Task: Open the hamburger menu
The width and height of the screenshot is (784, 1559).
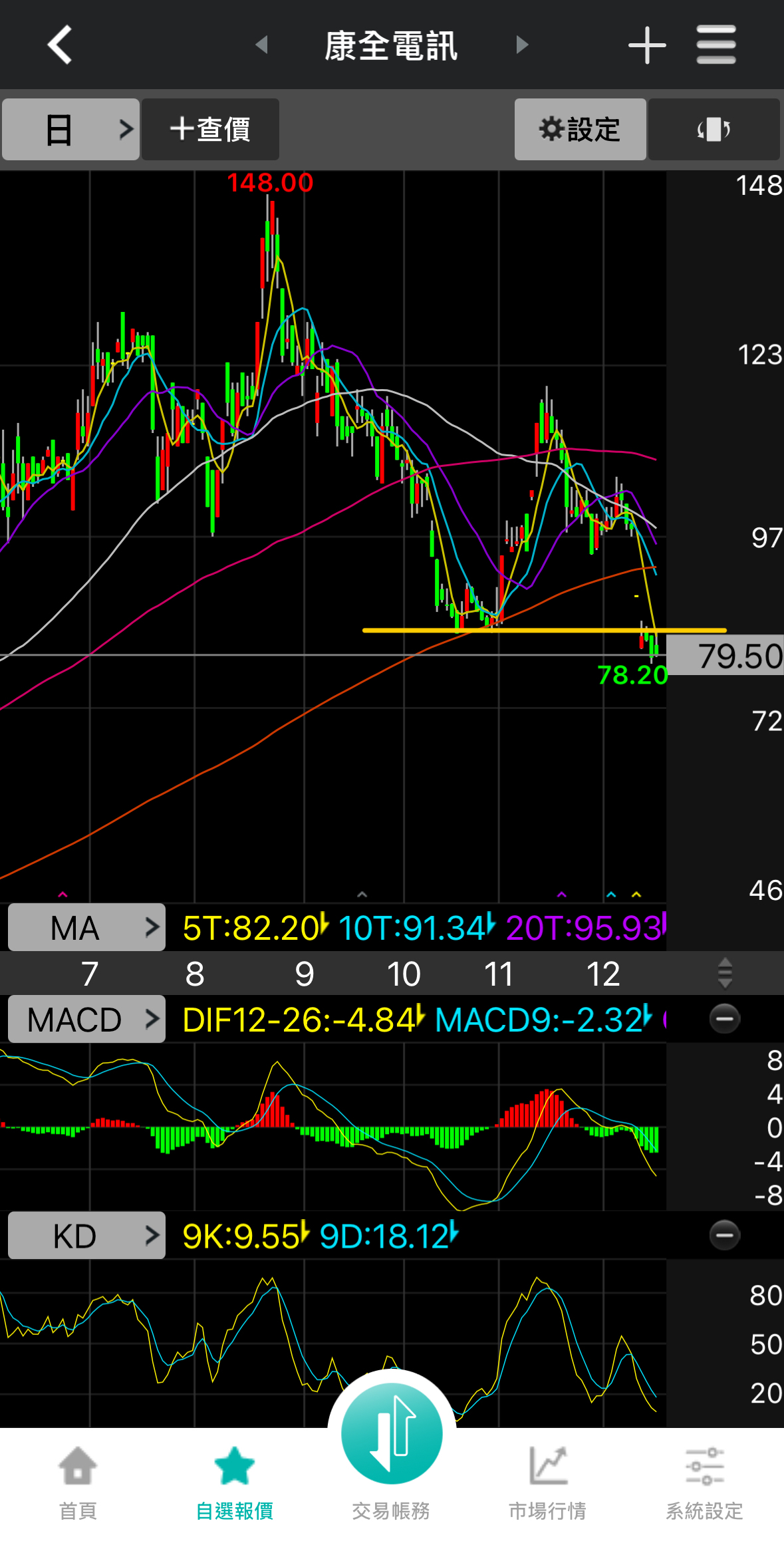Action: pyautogui.click(x=716, y=45)
